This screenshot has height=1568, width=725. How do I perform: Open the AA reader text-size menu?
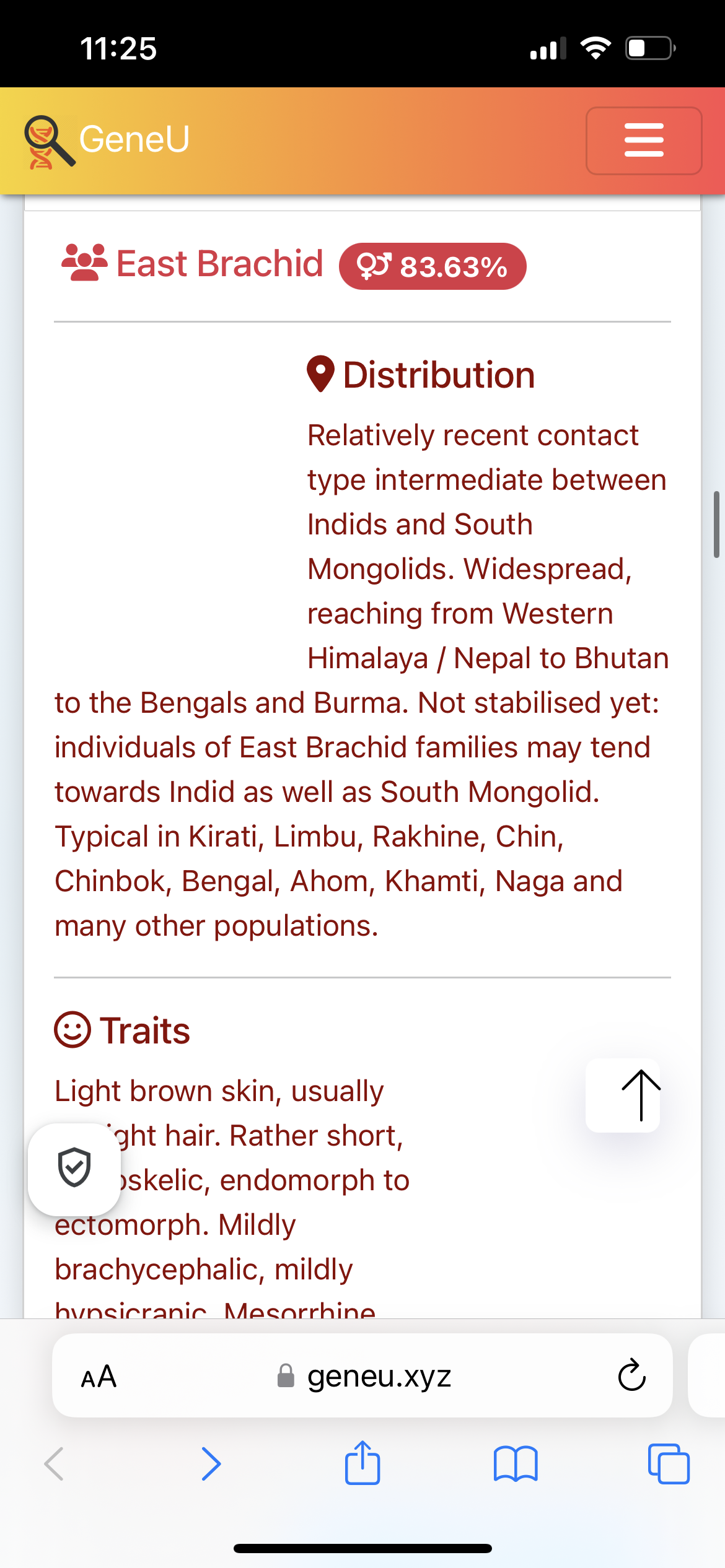tap(99, 1376)
